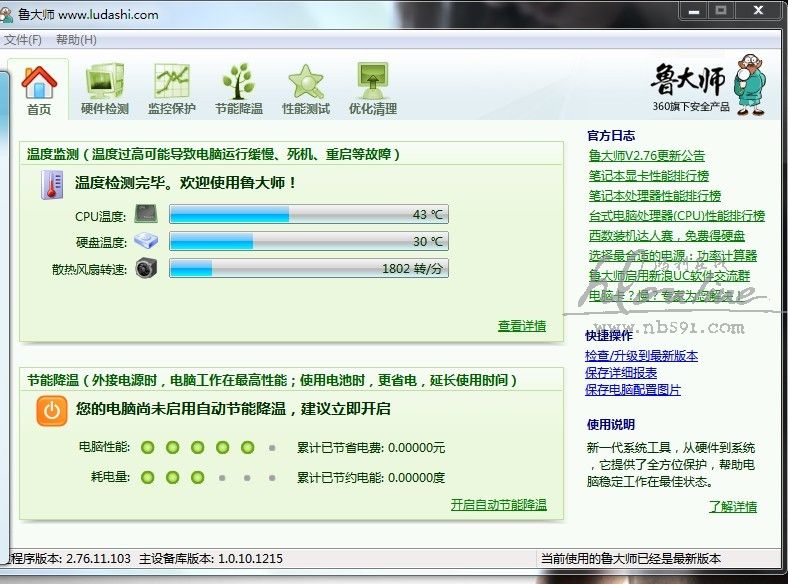
Task: Click the thermometer temperature icon
Action: (x=51, y=185)
